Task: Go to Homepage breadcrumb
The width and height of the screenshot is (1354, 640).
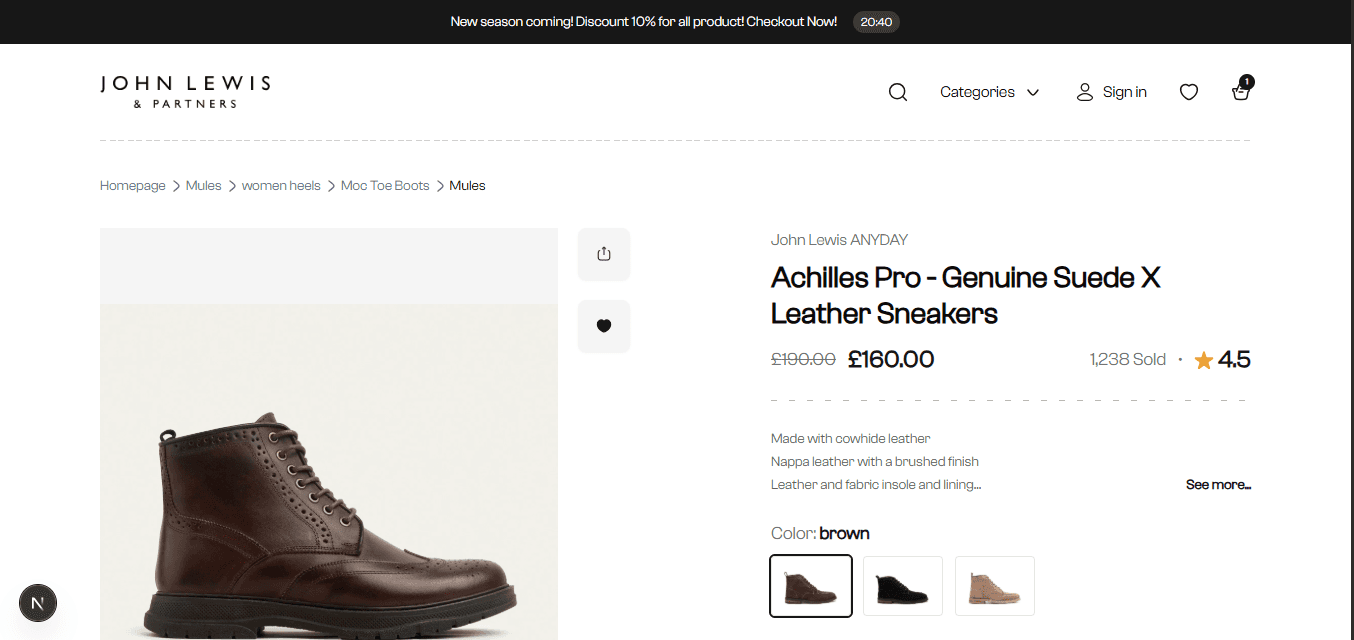Action: (133, 186)
